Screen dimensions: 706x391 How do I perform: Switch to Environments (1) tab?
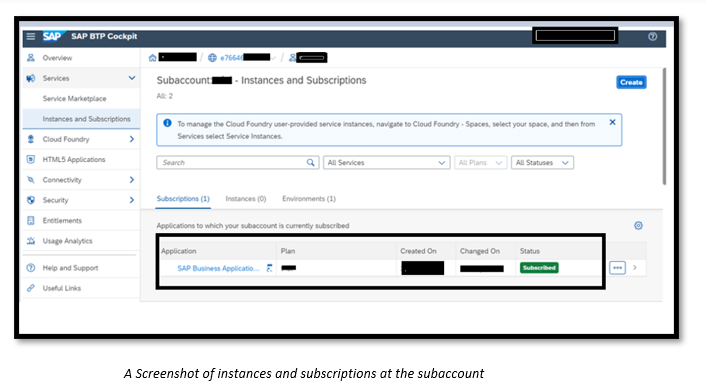(309, 199)
